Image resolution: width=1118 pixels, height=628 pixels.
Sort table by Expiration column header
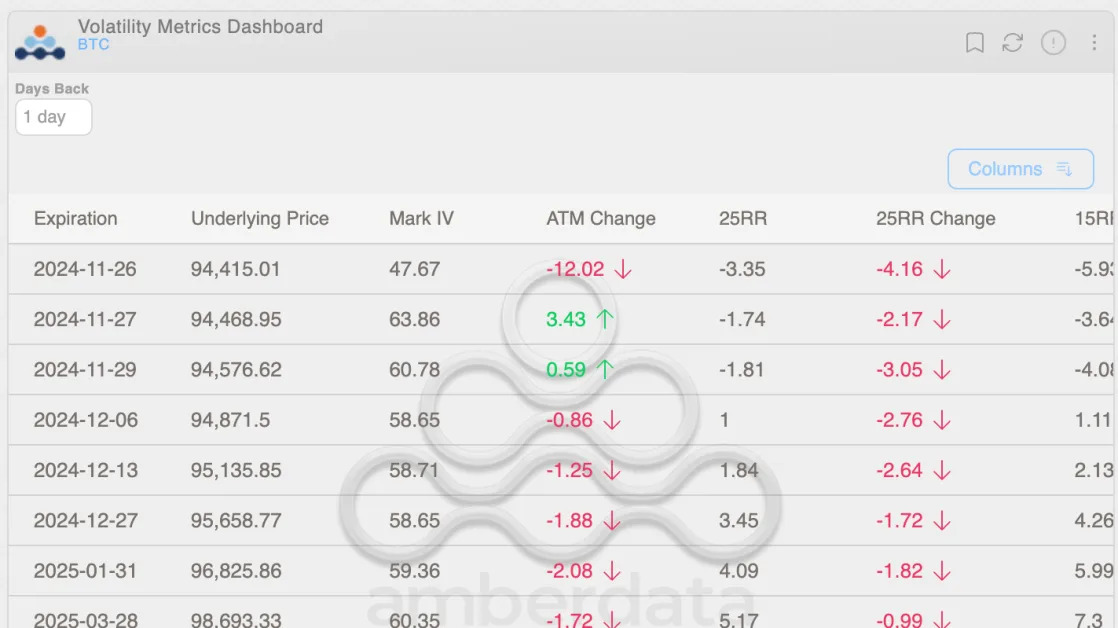pyautogui.click(x=76, y=218)
